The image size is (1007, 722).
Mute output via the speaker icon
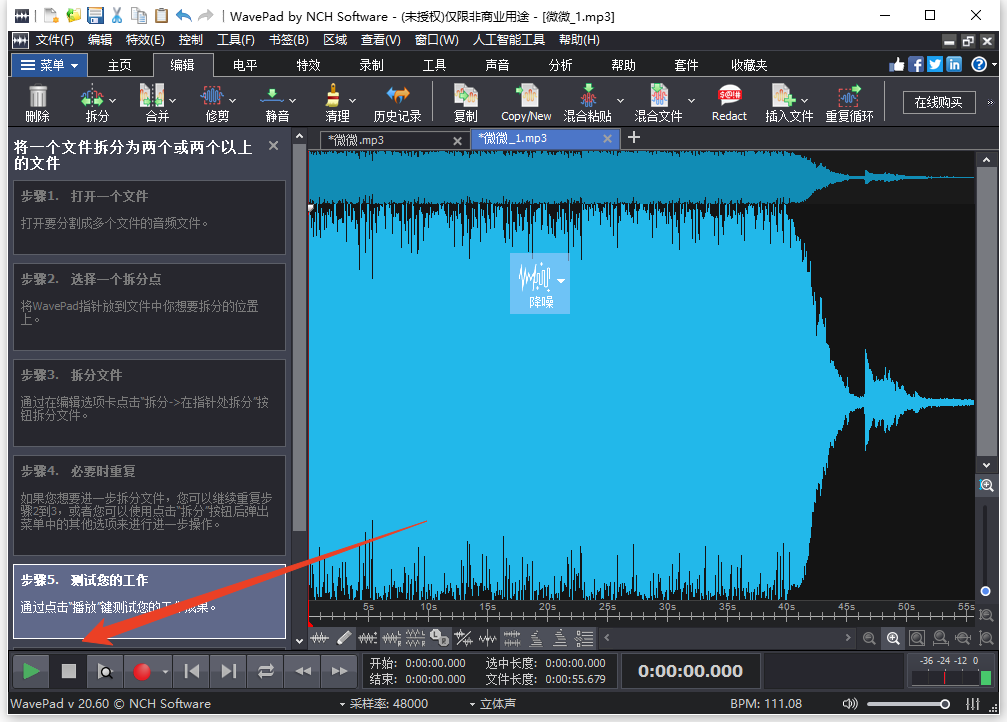849,704
